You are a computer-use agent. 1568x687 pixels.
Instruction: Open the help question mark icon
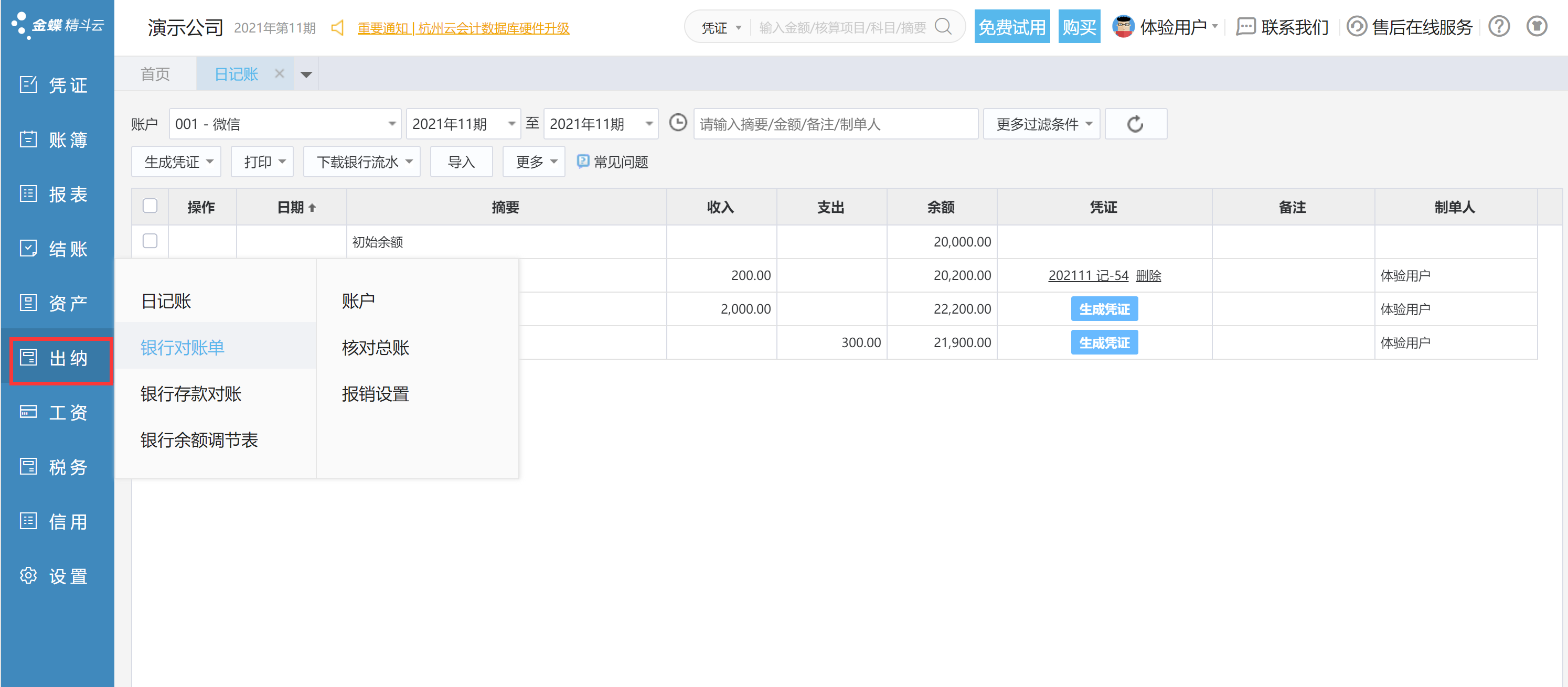(1499, 27)
